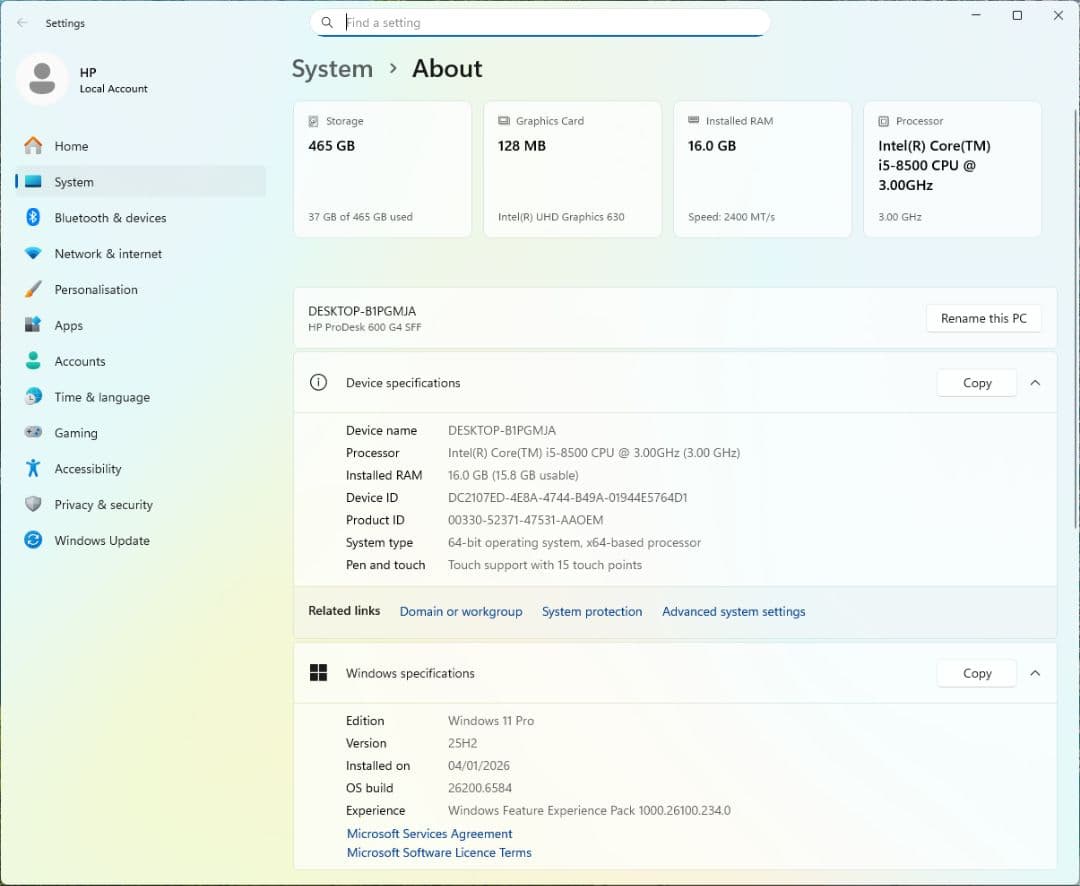
Task: Open Windows Update
Action: [101, 540]
